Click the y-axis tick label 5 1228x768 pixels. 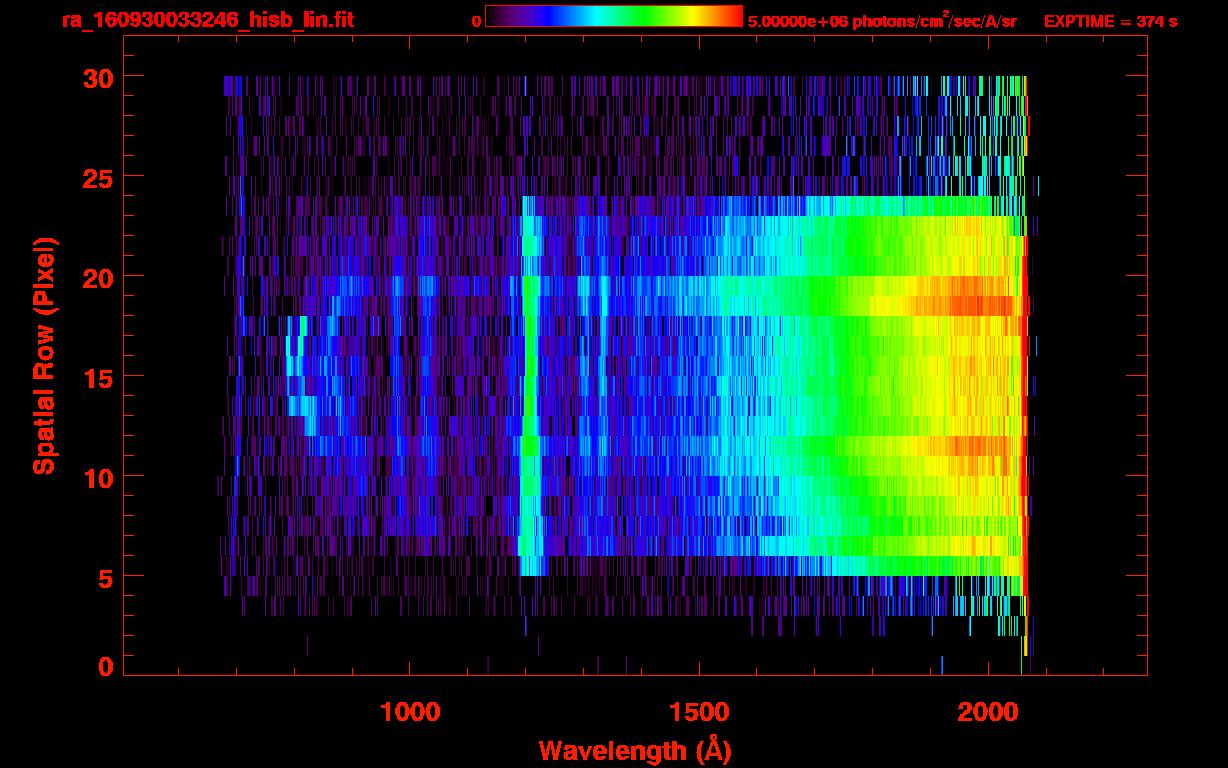[107, 577]
